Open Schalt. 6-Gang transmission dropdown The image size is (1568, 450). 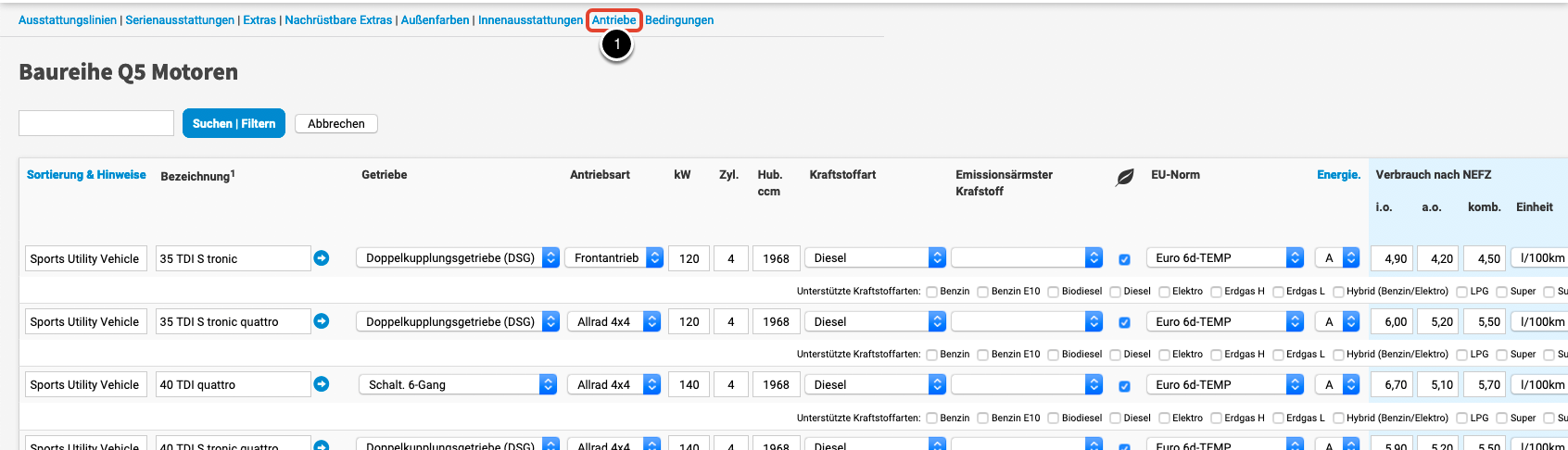458,384
